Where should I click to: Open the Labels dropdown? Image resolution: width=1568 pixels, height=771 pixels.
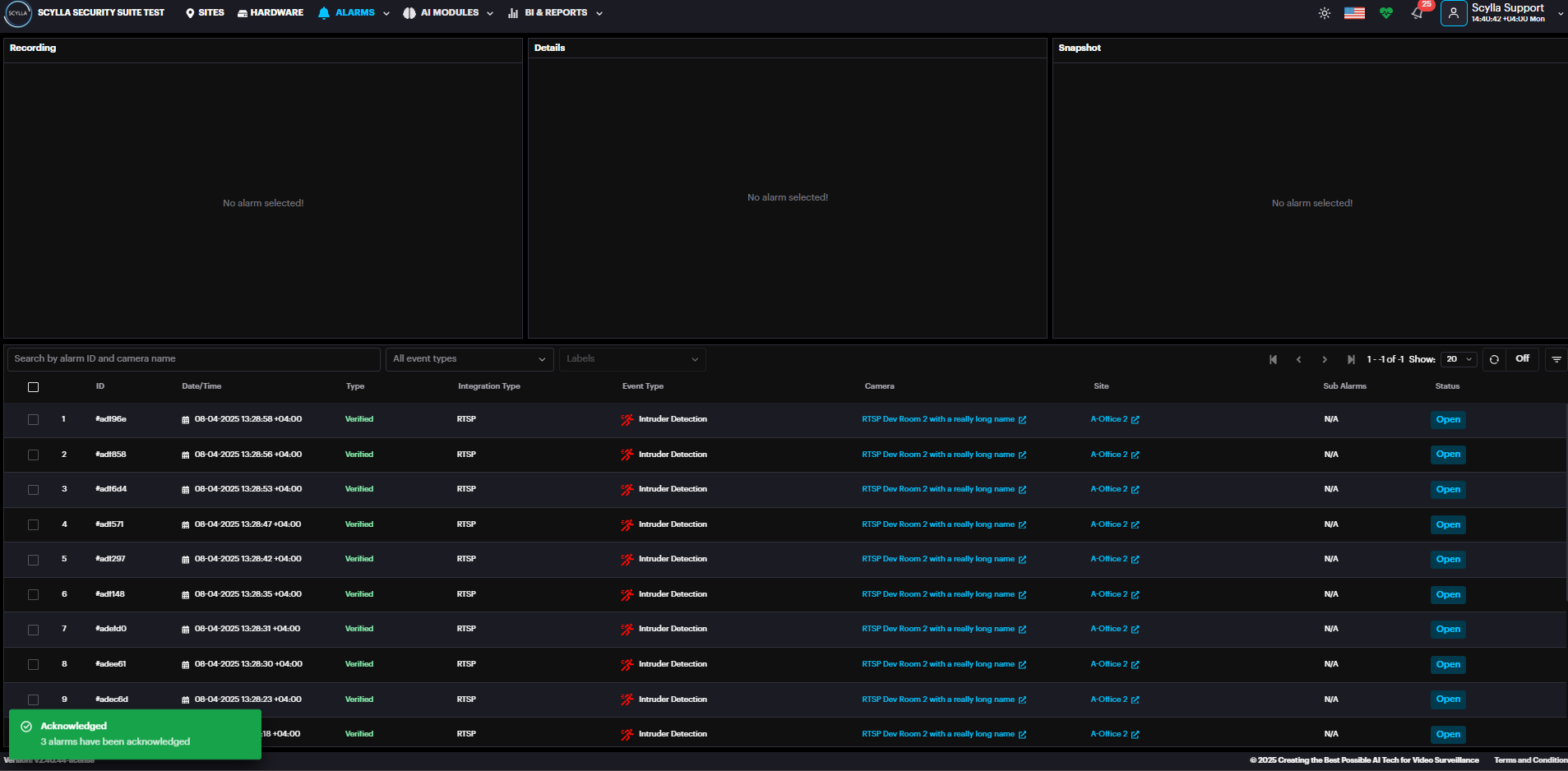(x=631, y=359)
